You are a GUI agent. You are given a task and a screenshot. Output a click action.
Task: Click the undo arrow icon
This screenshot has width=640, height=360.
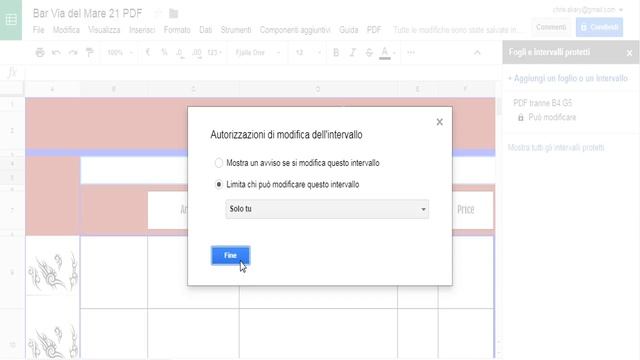[56, 53]
